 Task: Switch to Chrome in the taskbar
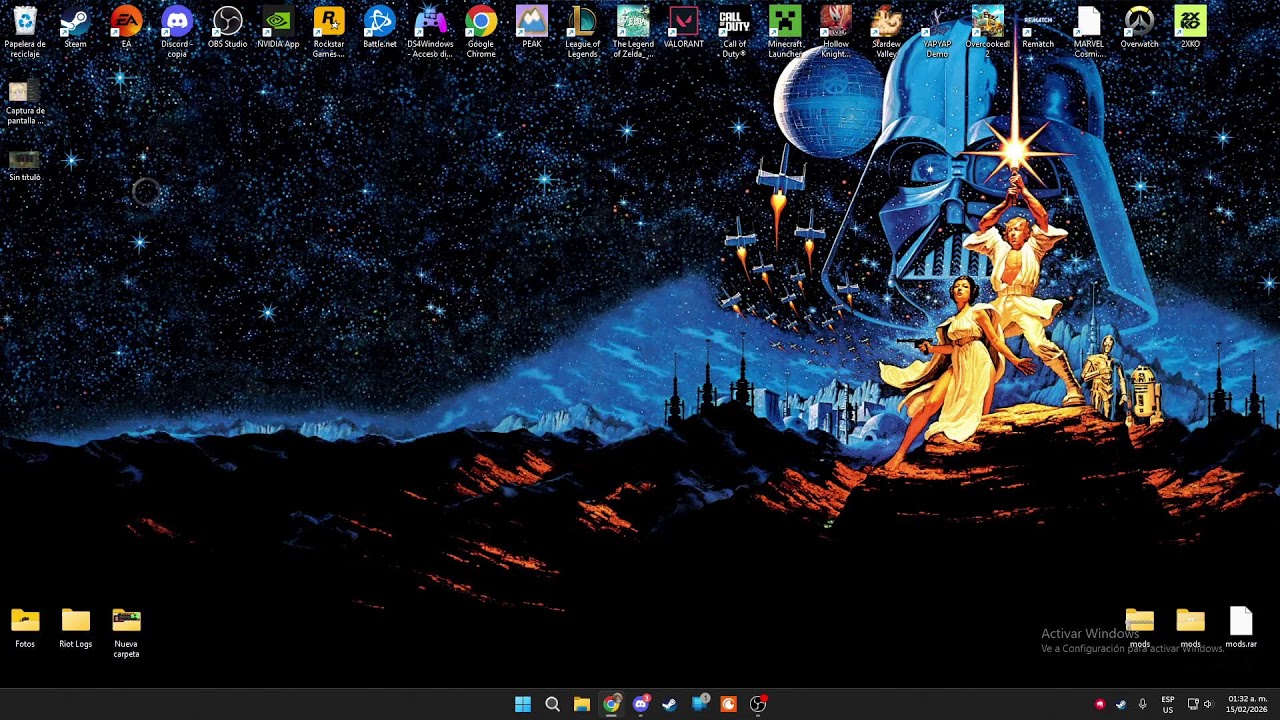click(x=611, y=704)
